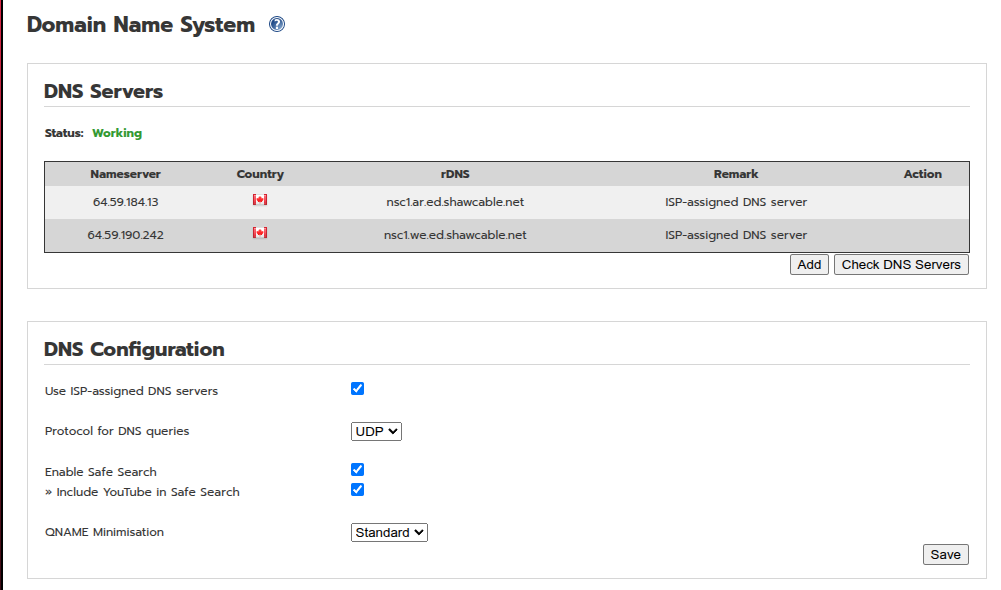Click the Protocol for DNS queries label
The image size is (1001, 590).
[x=117, y=431]
